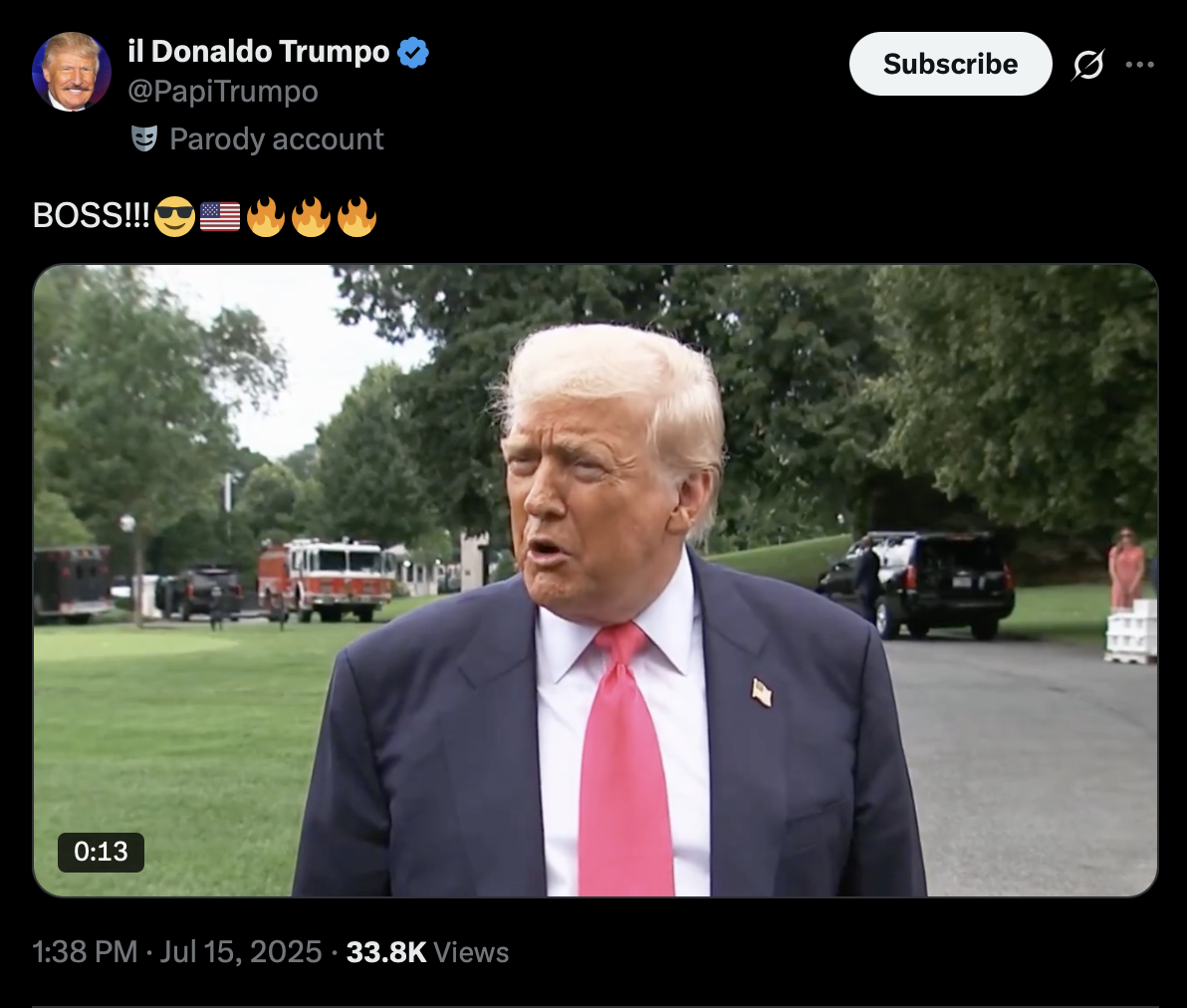The width and height of the screenshot is (1187, 1008).
Task: Open the 1:38 PM timestamp link
Action: (x=85, y=952)
